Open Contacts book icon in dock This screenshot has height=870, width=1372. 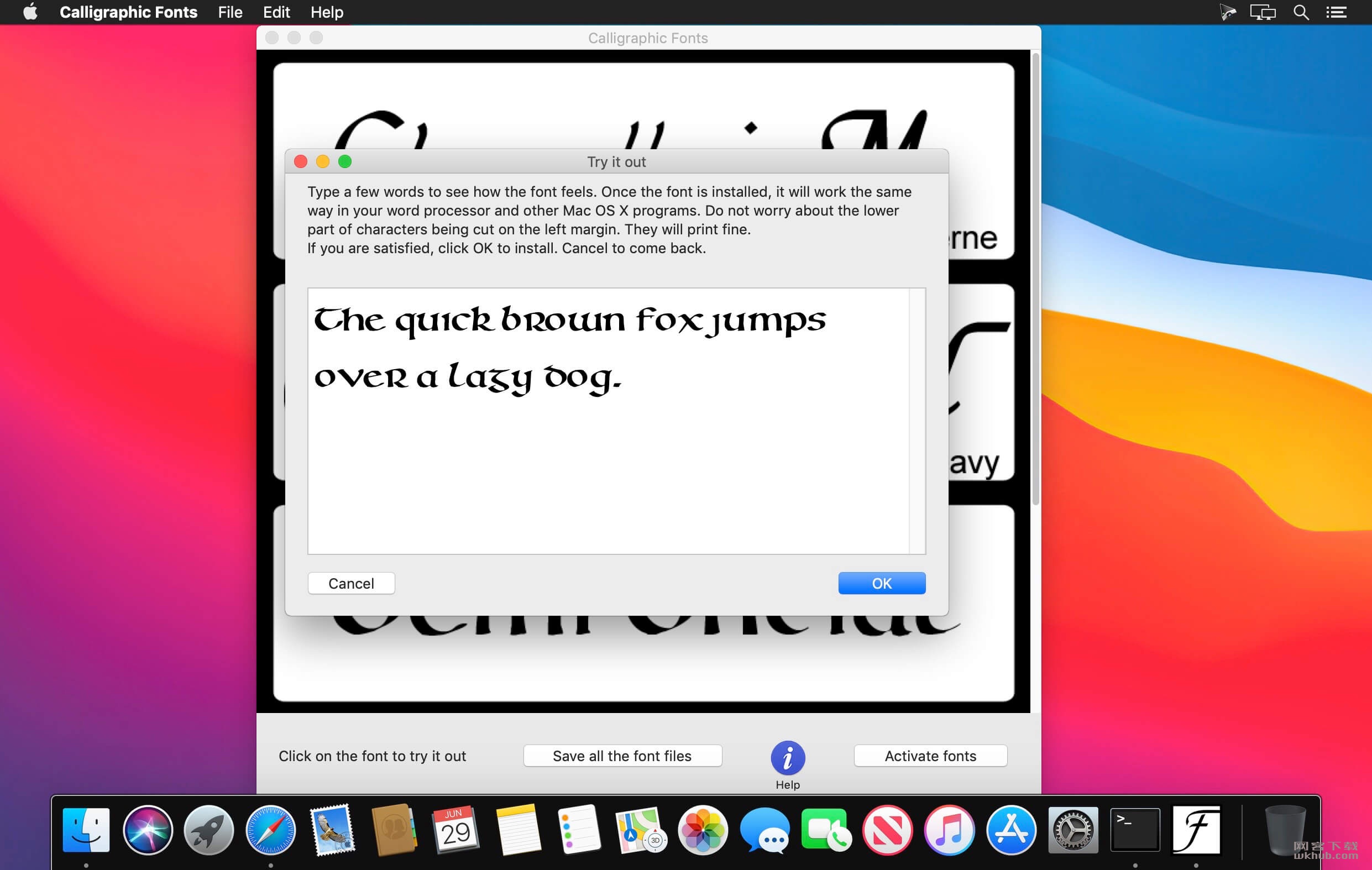coord(394,830)
